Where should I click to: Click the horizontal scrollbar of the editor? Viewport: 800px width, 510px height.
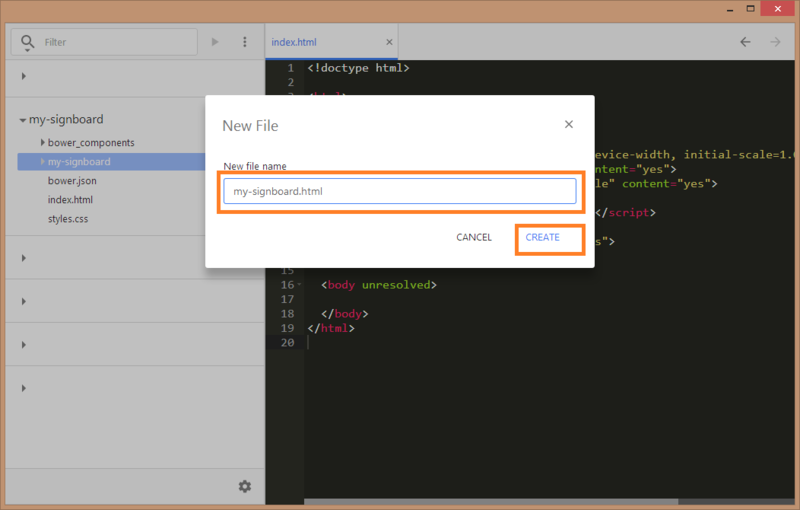point(491,502)
